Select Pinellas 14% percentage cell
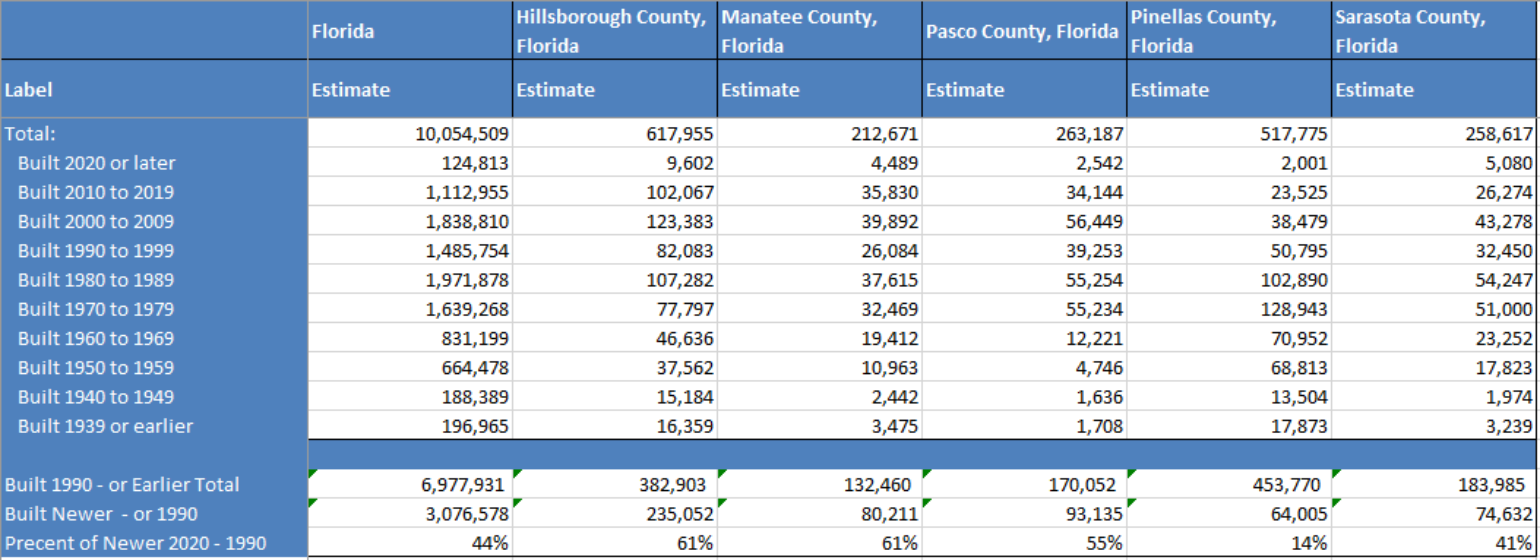The height and width of the screenshot is (560, 1540). point(1229,543)
